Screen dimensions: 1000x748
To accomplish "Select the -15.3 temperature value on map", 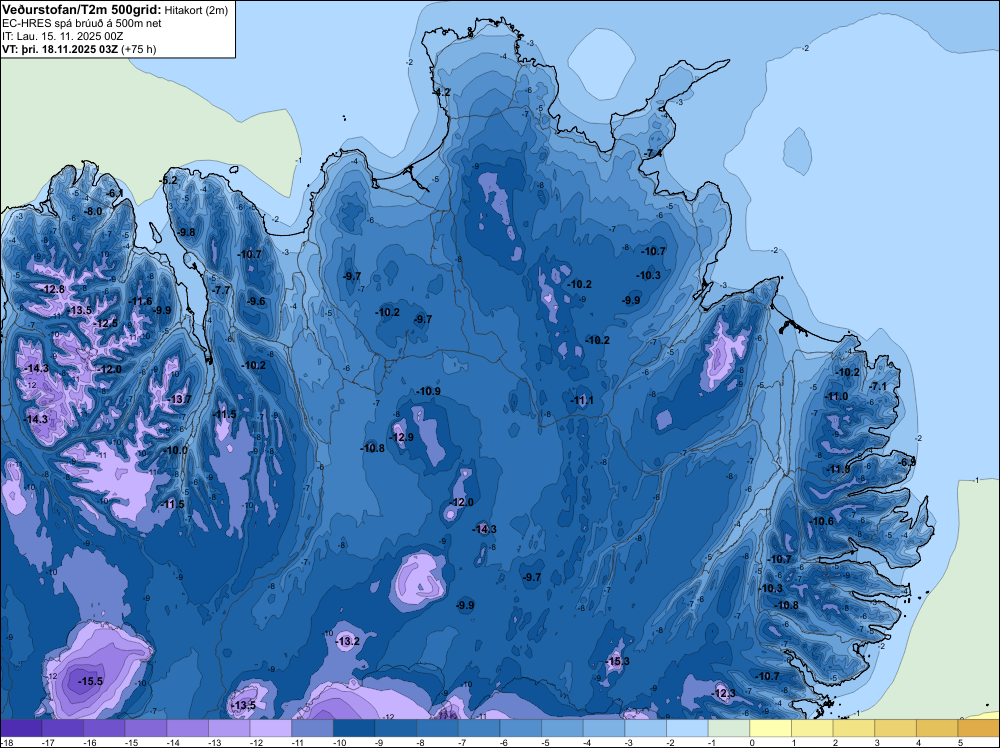I will pyautogui.click(x=617, y=661).
